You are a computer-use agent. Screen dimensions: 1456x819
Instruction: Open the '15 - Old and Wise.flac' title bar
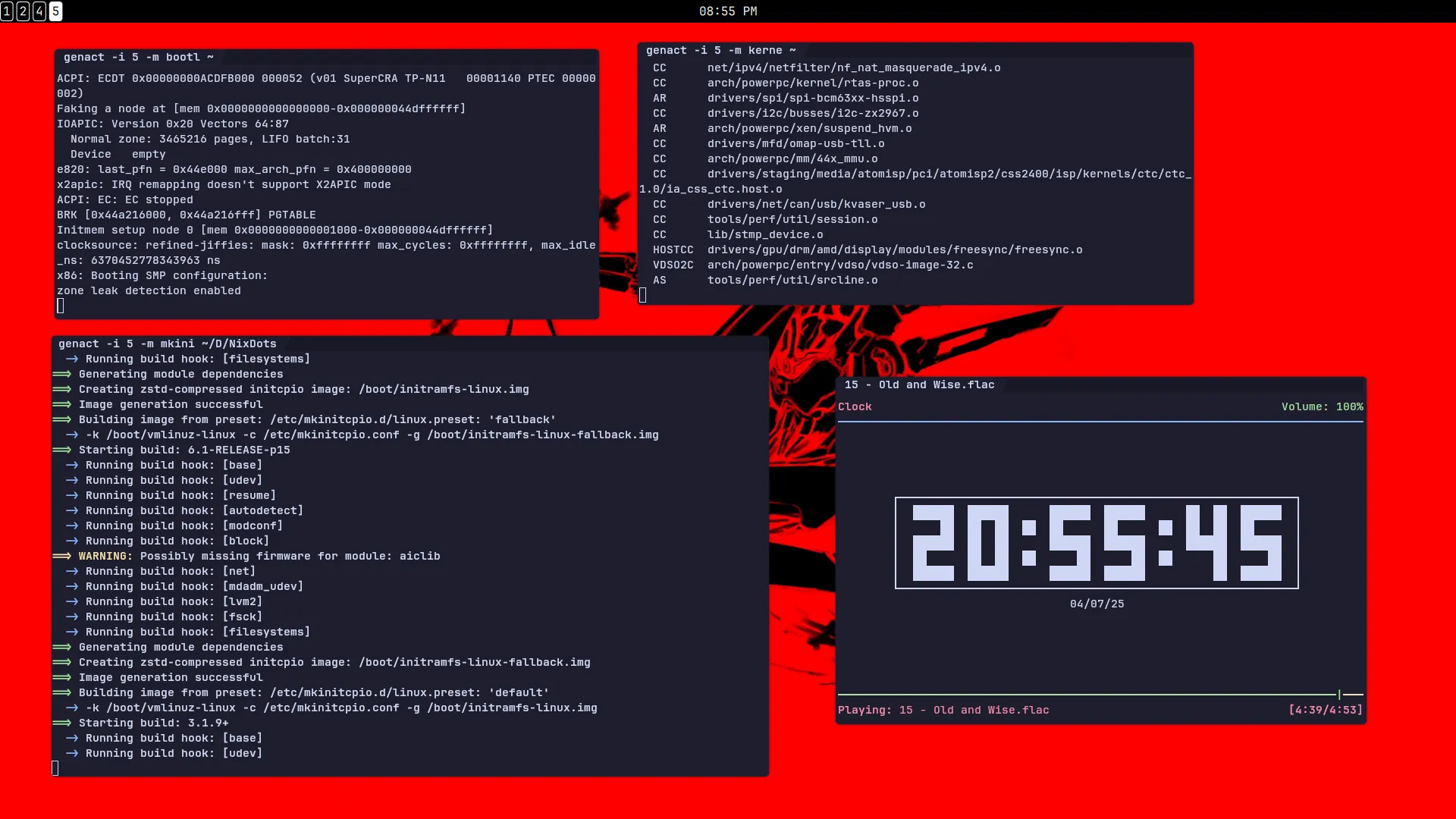tap(918, 384)
